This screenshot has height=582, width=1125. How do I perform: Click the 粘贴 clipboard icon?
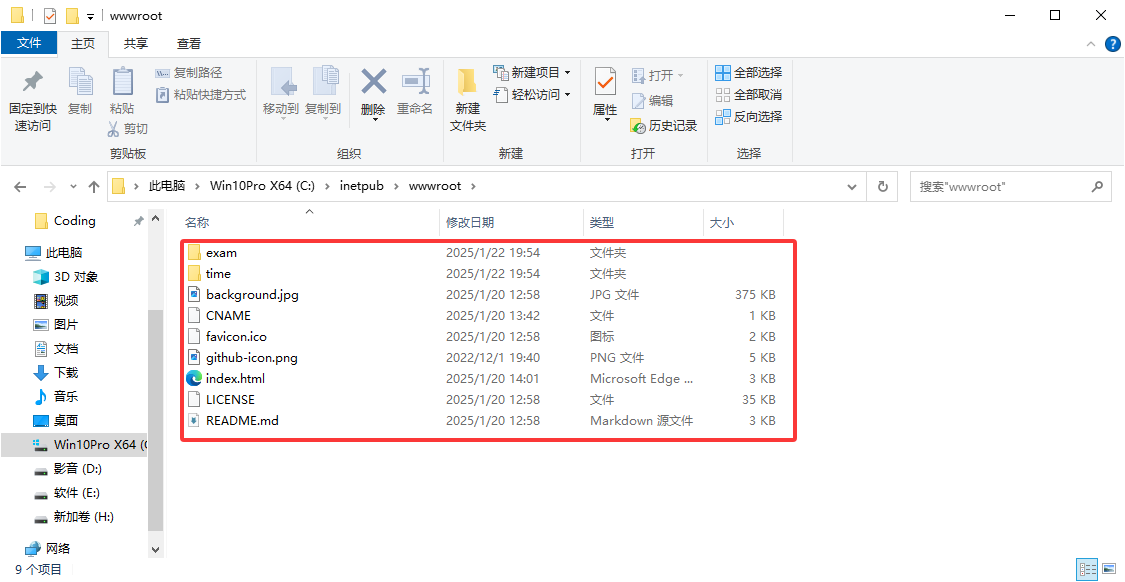122,82
